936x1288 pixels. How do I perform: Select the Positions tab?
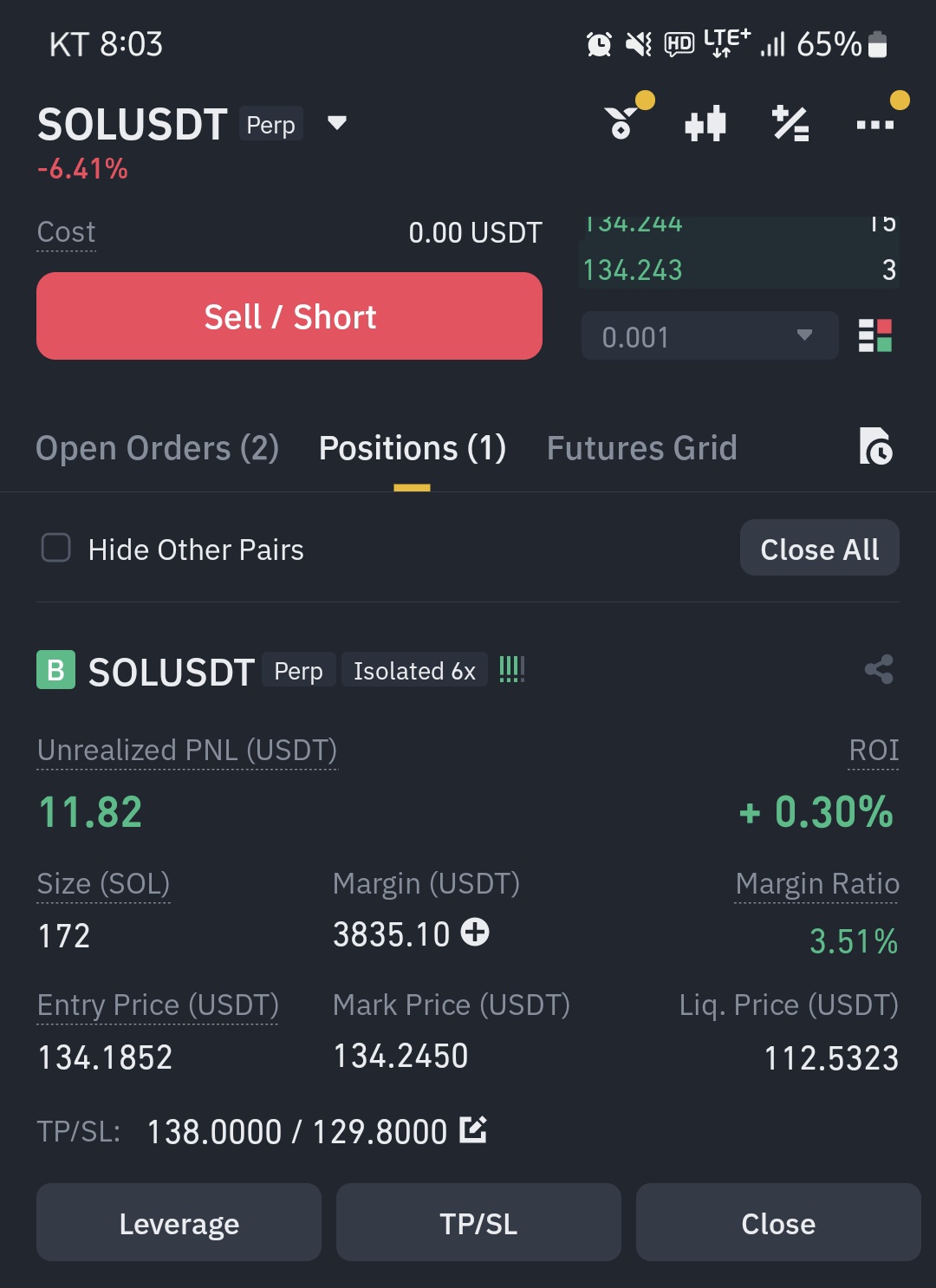(412, 448)
